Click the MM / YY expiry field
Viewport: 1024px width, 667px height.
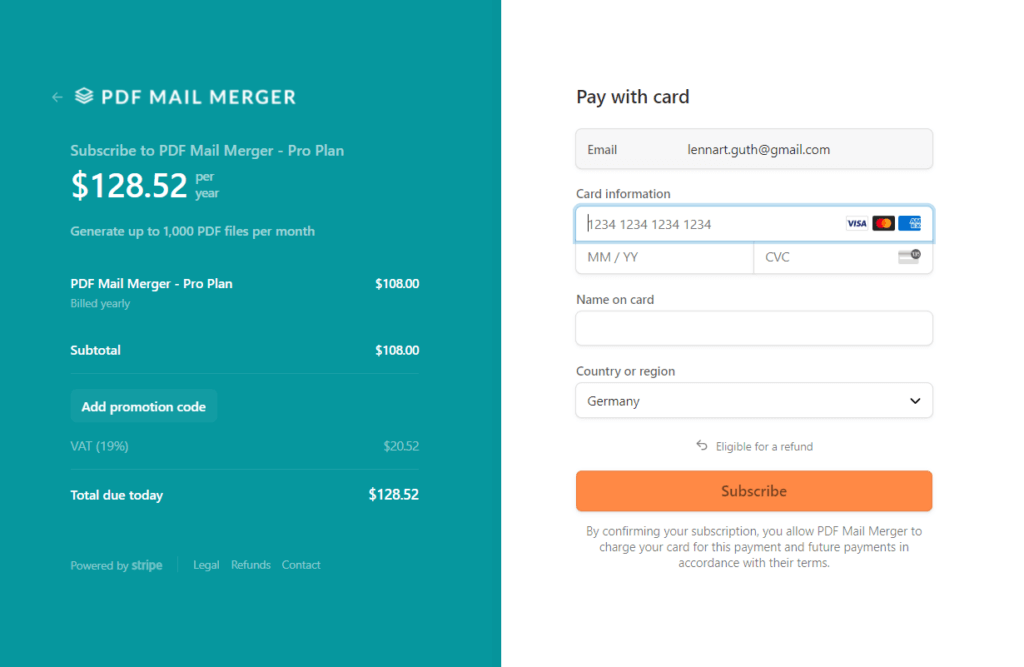tap(663, 257)
